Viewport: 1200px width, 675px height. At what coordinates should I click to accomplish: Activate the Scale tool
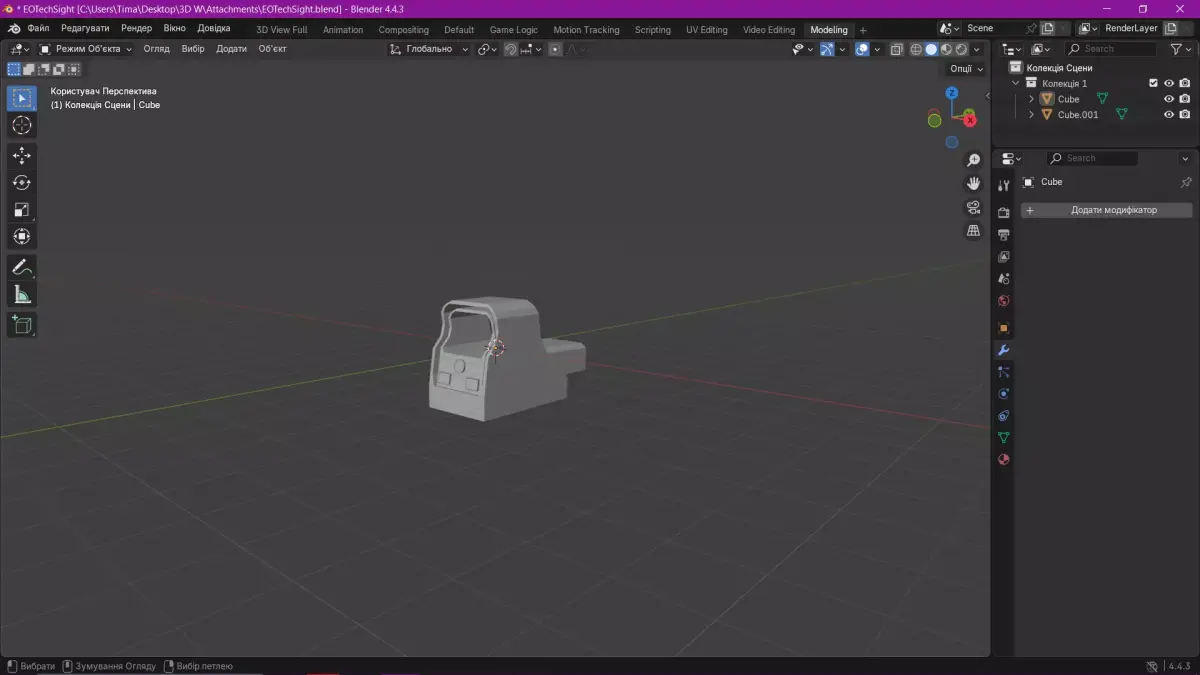pos(22,210)
